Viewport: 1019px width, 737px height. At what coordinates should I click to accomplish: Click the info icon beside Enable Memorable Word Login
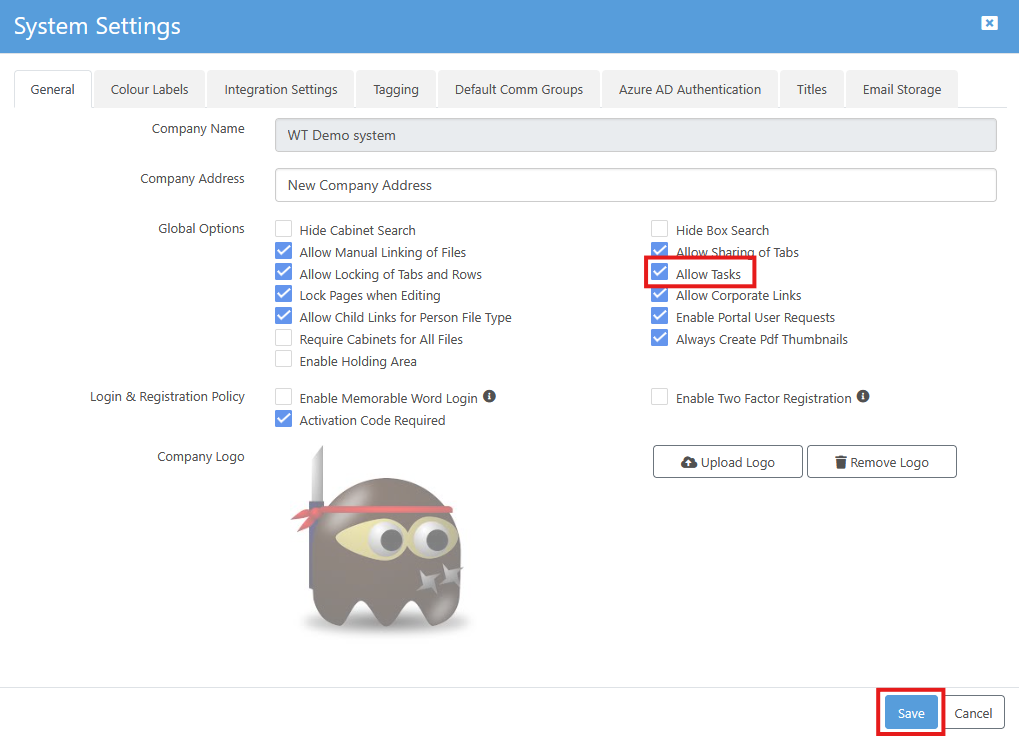click(x=489, y=396)
